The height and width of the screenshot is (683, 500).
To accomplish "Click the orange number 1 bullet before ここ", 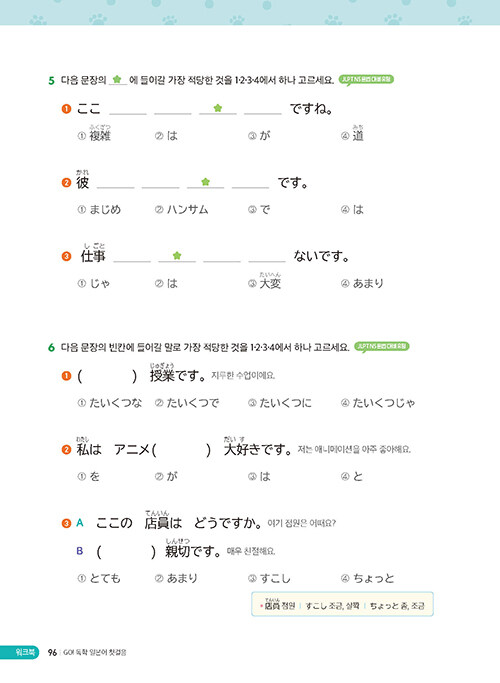I will coord(66,109).
